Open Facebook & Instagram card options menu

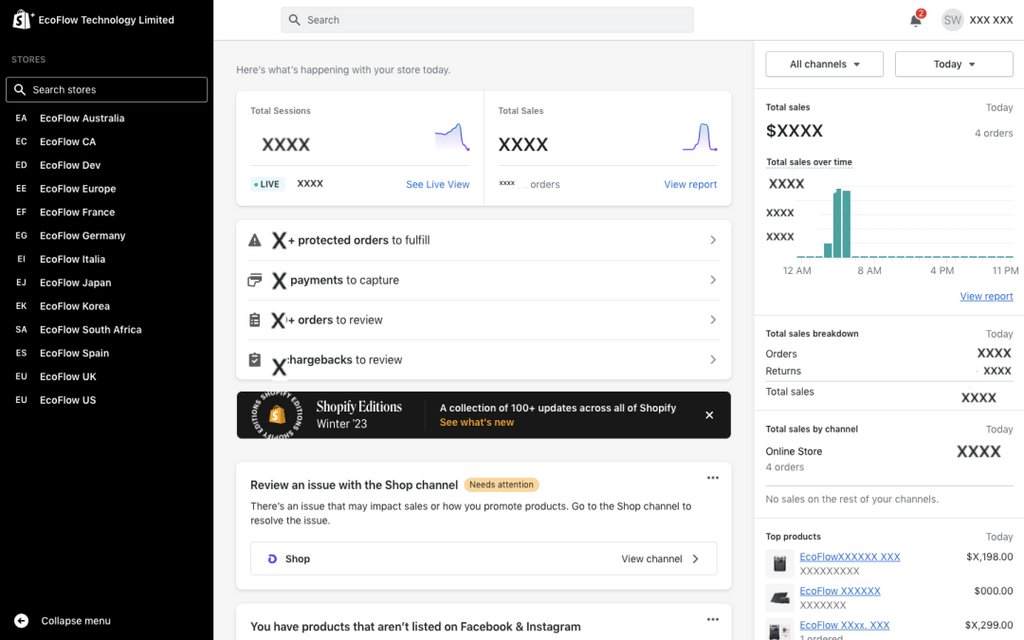(x=712, y=620)
